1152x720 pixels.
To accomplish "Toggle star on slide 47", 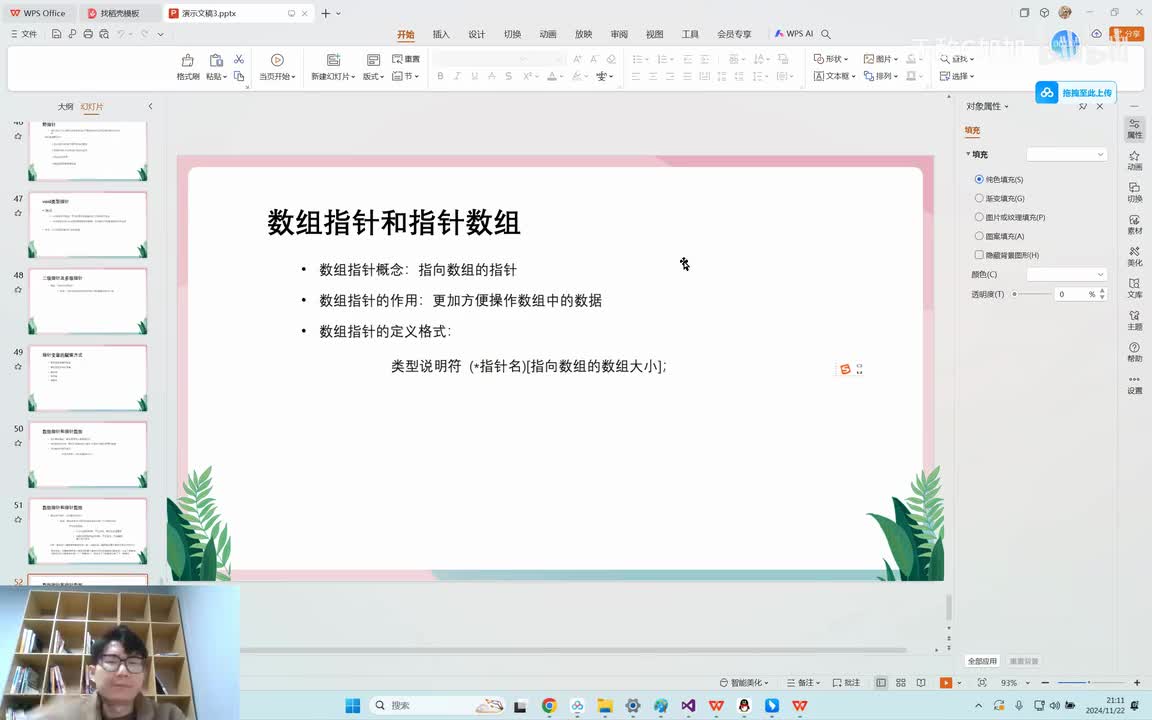I will [18, 213].
